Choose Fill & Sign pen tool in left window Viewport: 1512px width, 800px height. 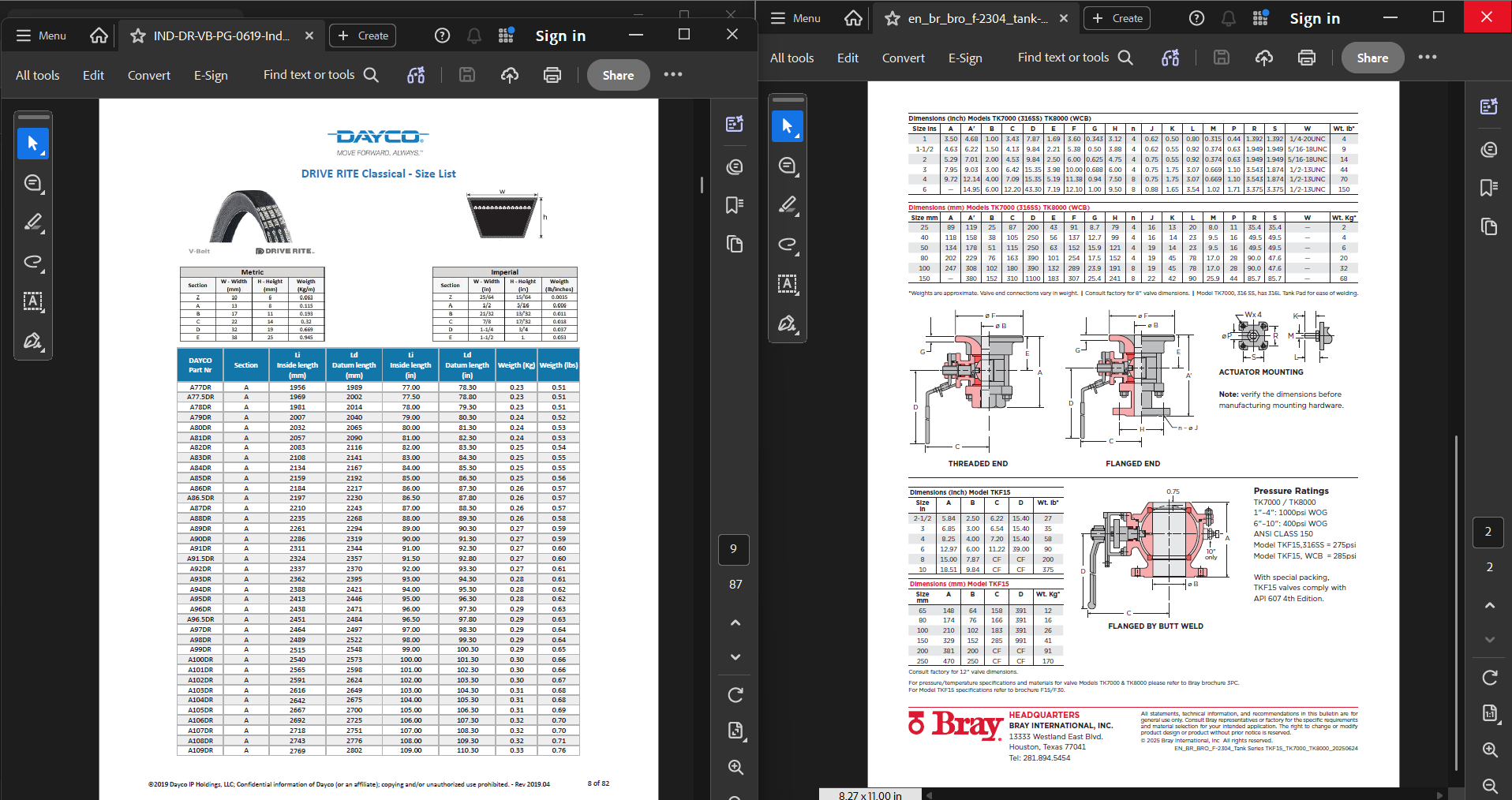click(33, 341)
